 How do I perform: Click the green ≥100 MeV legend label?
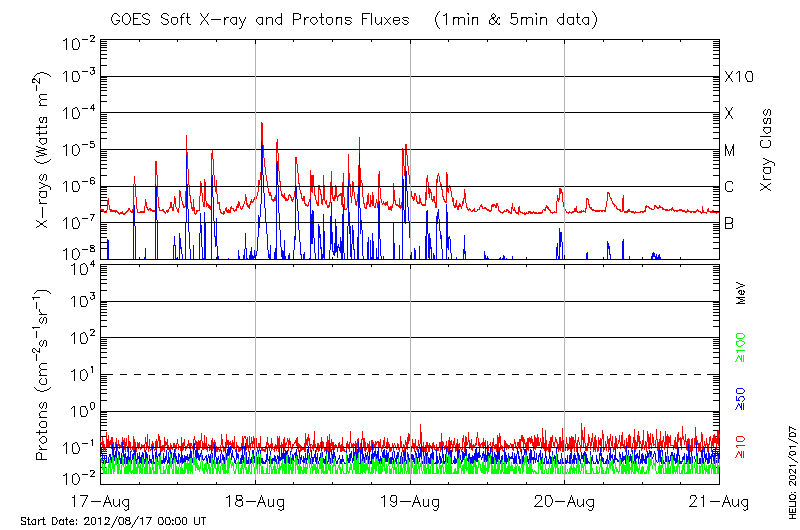(x=742, y=349)
